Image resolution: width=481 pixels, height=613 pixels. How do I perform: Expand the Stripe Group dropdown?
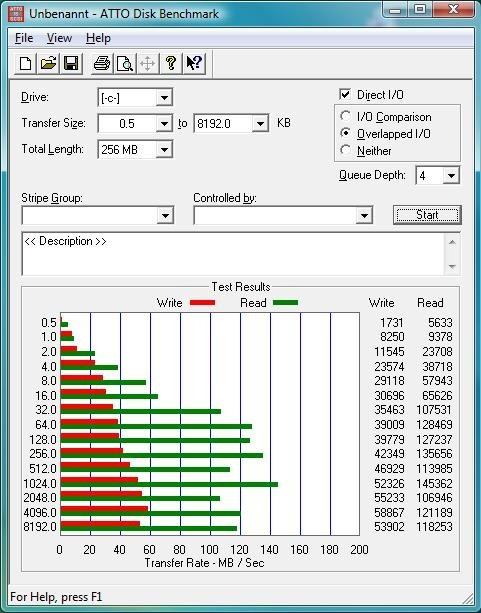coord(165,215)
